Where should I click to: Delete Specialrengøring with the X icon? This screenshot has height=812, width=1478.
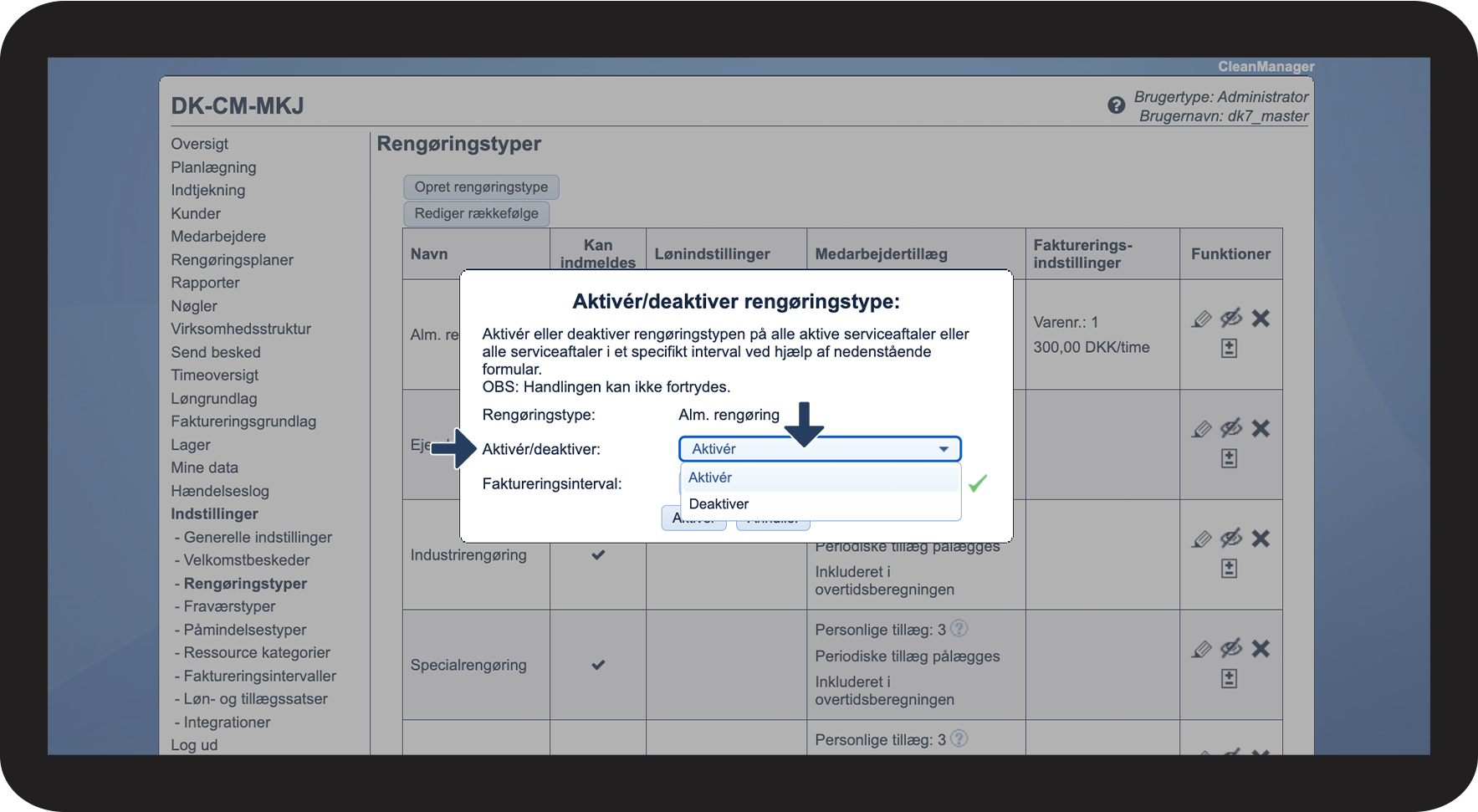coord(1261,648)
